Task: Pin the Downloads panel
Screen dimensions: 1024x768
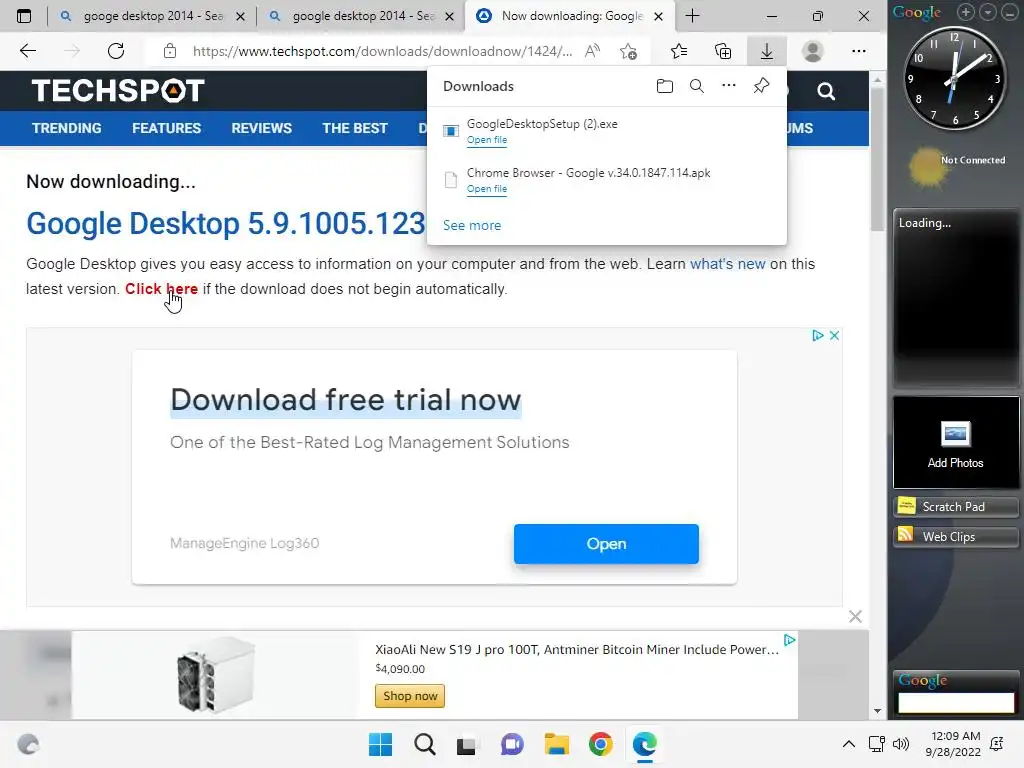Action: click(761, 86)
